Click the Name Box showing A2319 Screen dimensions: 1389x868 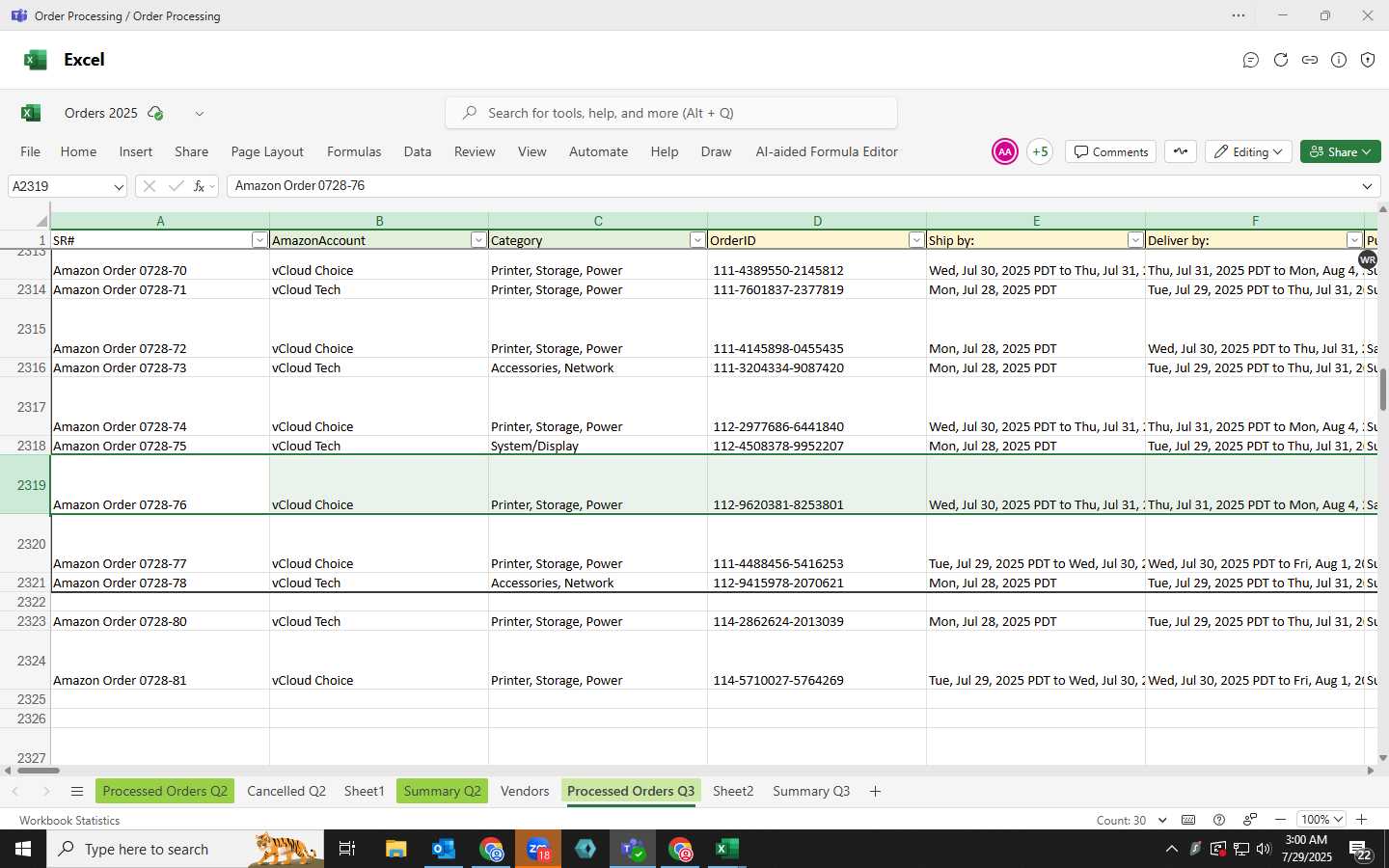point(58,186)
